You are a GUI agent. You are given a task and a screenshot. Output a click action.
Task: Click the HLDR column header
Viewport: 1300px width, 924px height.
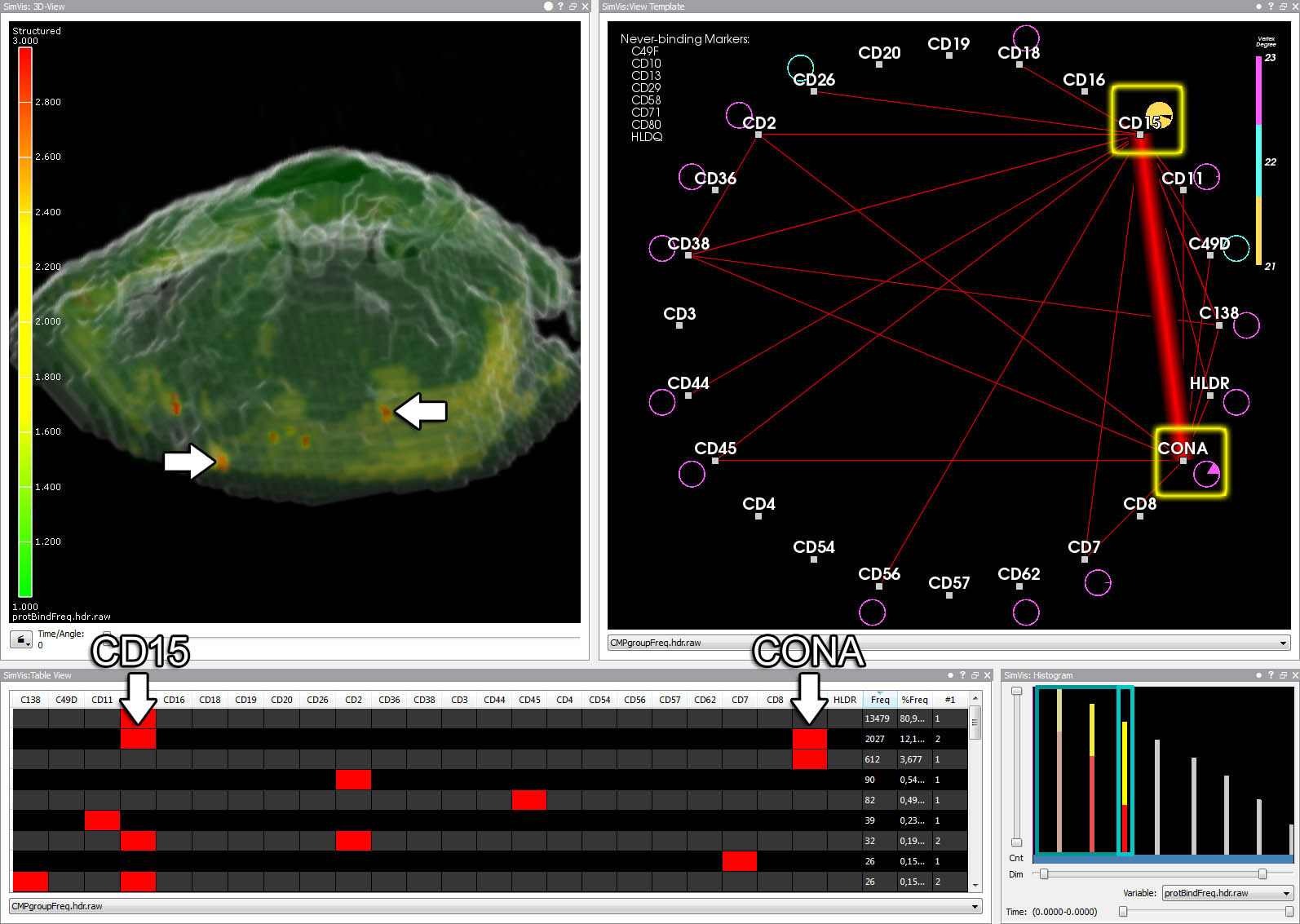click(x=845, y=700)
